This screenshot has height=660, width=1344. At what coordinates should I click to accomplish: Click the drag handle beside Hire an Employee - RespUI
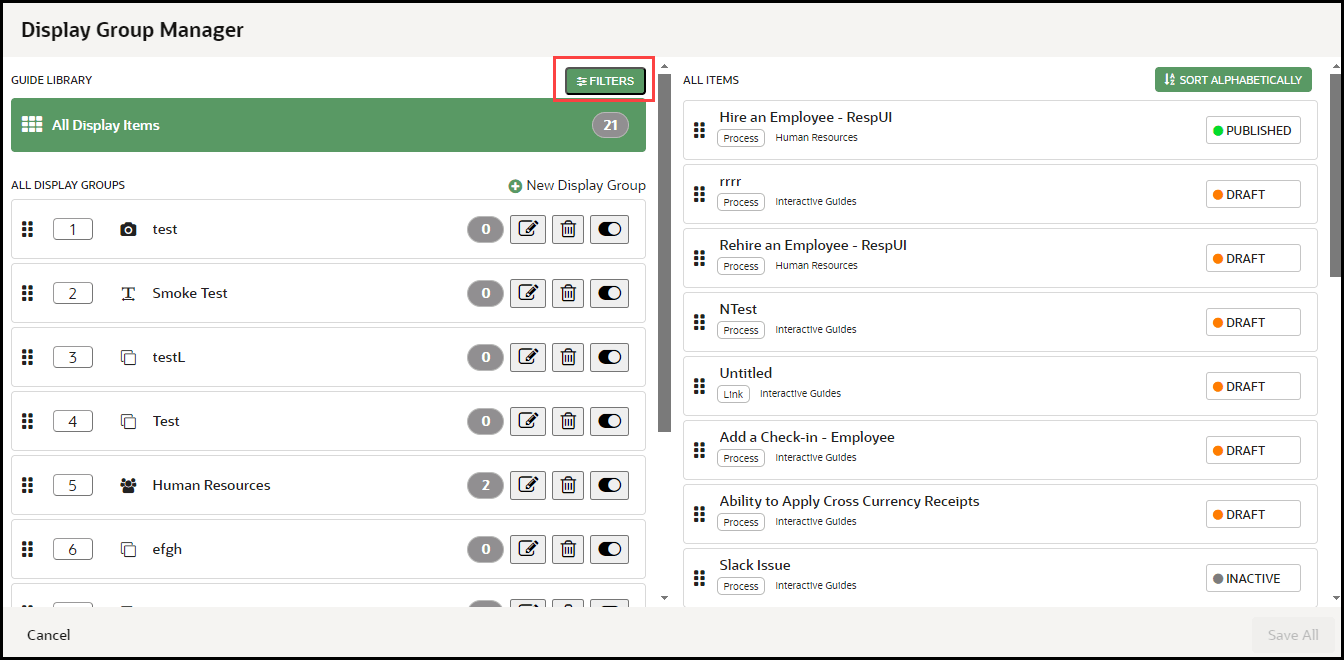pos(699,129)
